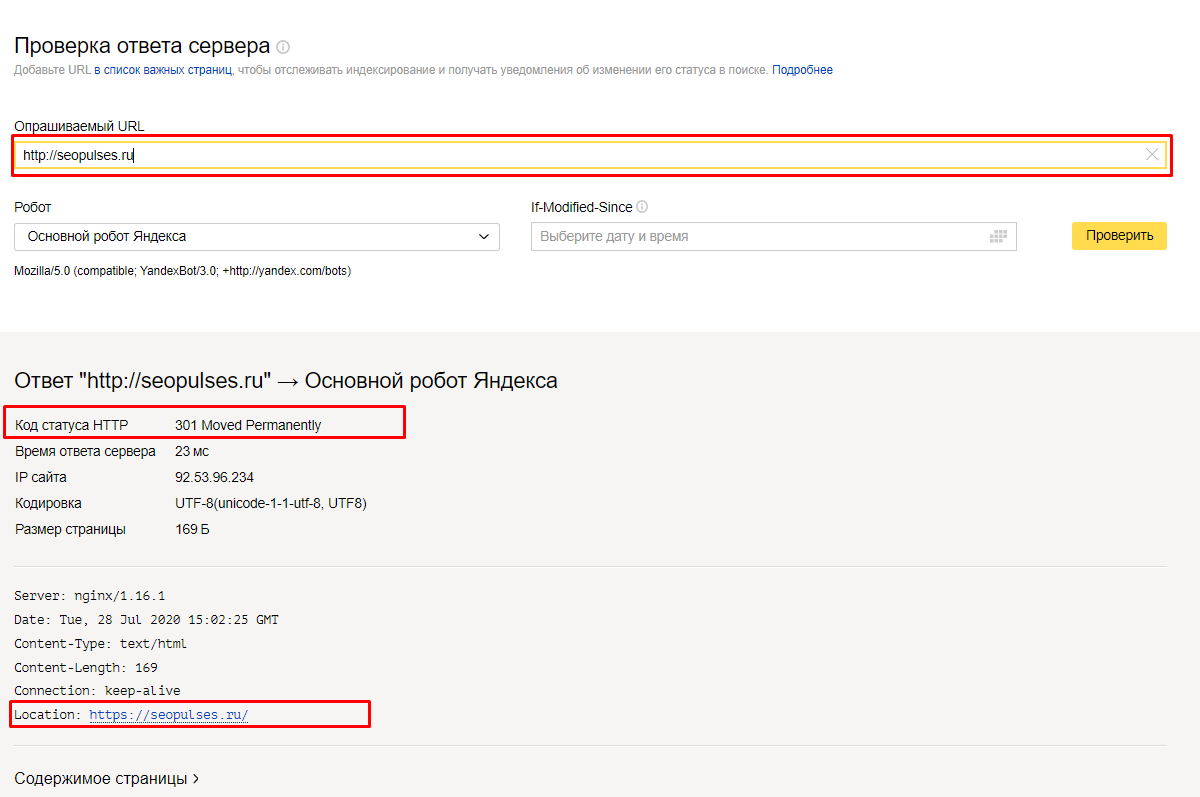Click the Server: nginx/1.16.1 header line
The height and width of the screenshot is (797, 1200).
click(x=90, y=595)
